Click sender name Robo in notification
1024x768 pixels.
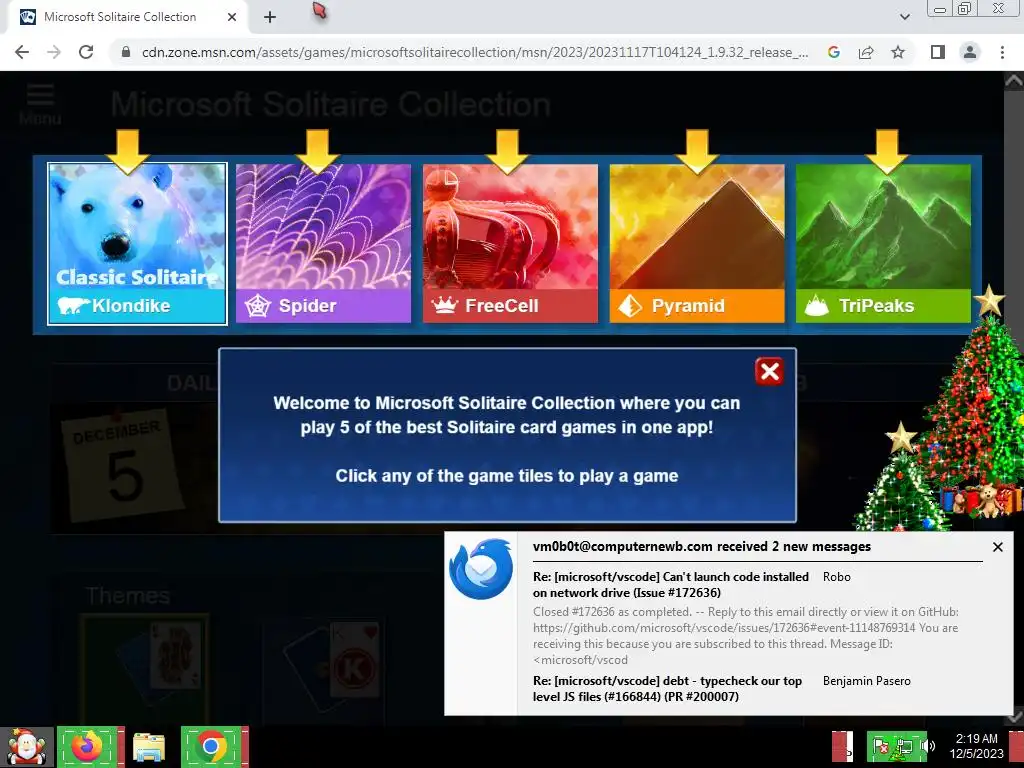pos(837,577)
